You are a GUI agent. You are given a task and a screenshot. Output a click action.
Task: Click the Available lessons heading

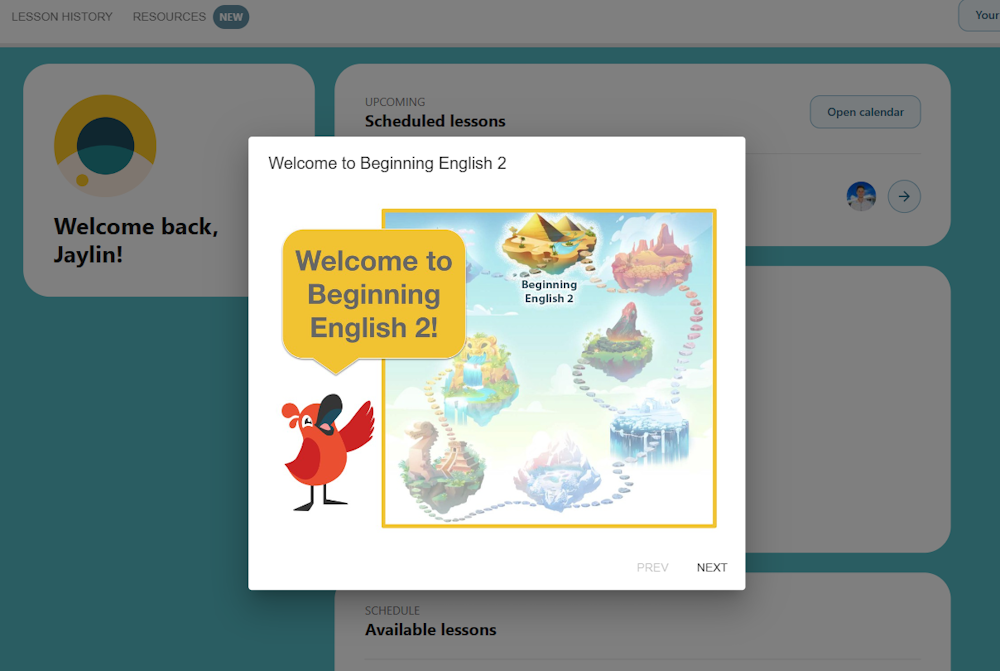point(430,630)
